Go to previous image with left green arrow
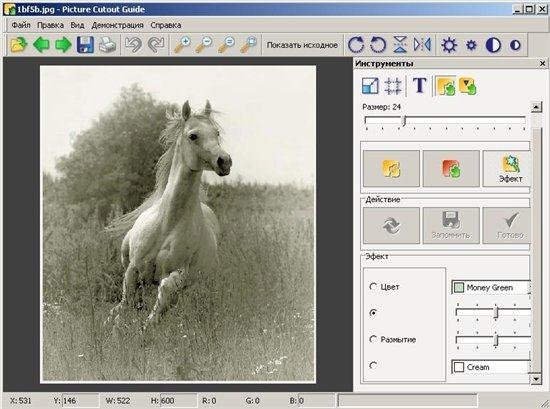Screen dimensions: 550x409 (x=41, y=45)
